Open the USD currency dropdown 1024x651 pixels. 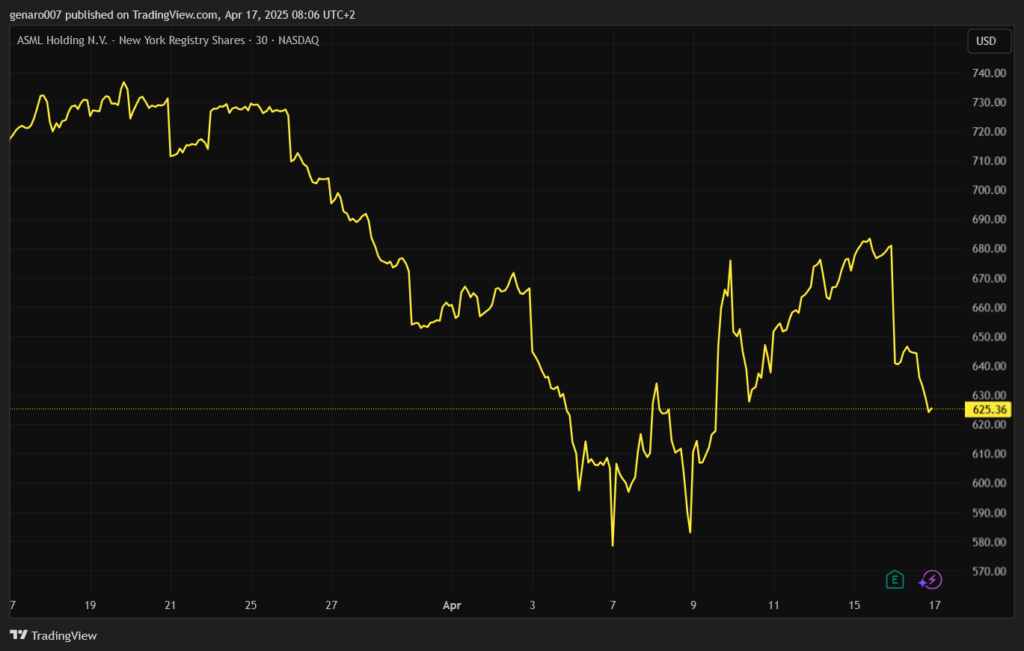click(x=986, y=41)
